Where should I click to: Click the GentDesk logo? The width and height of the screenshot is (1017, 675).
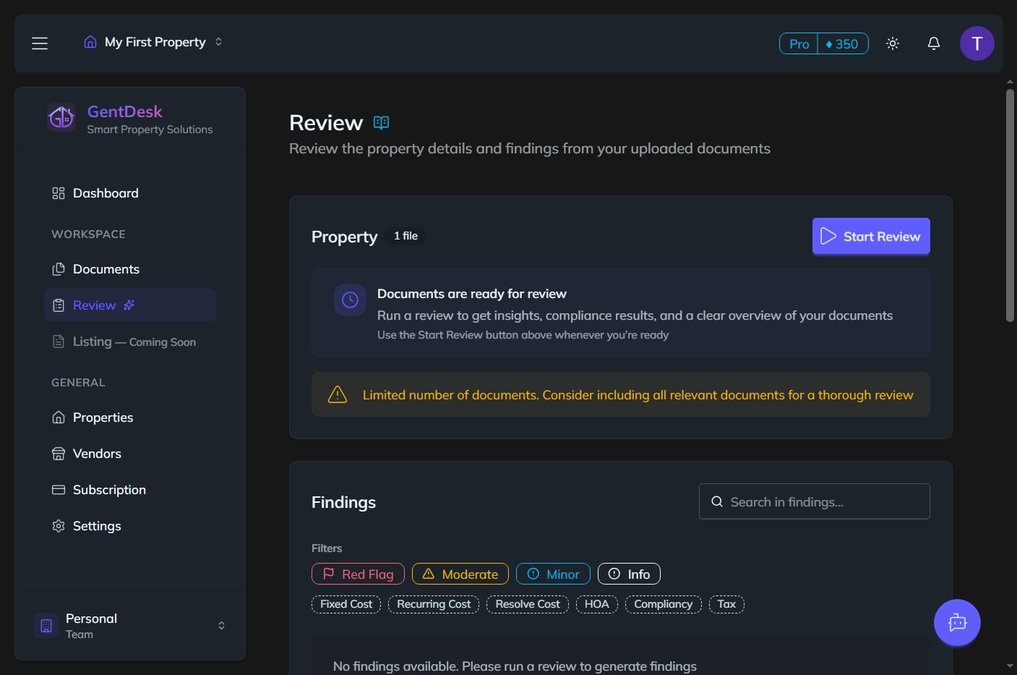pyautogui.click(x=61, y=116)
